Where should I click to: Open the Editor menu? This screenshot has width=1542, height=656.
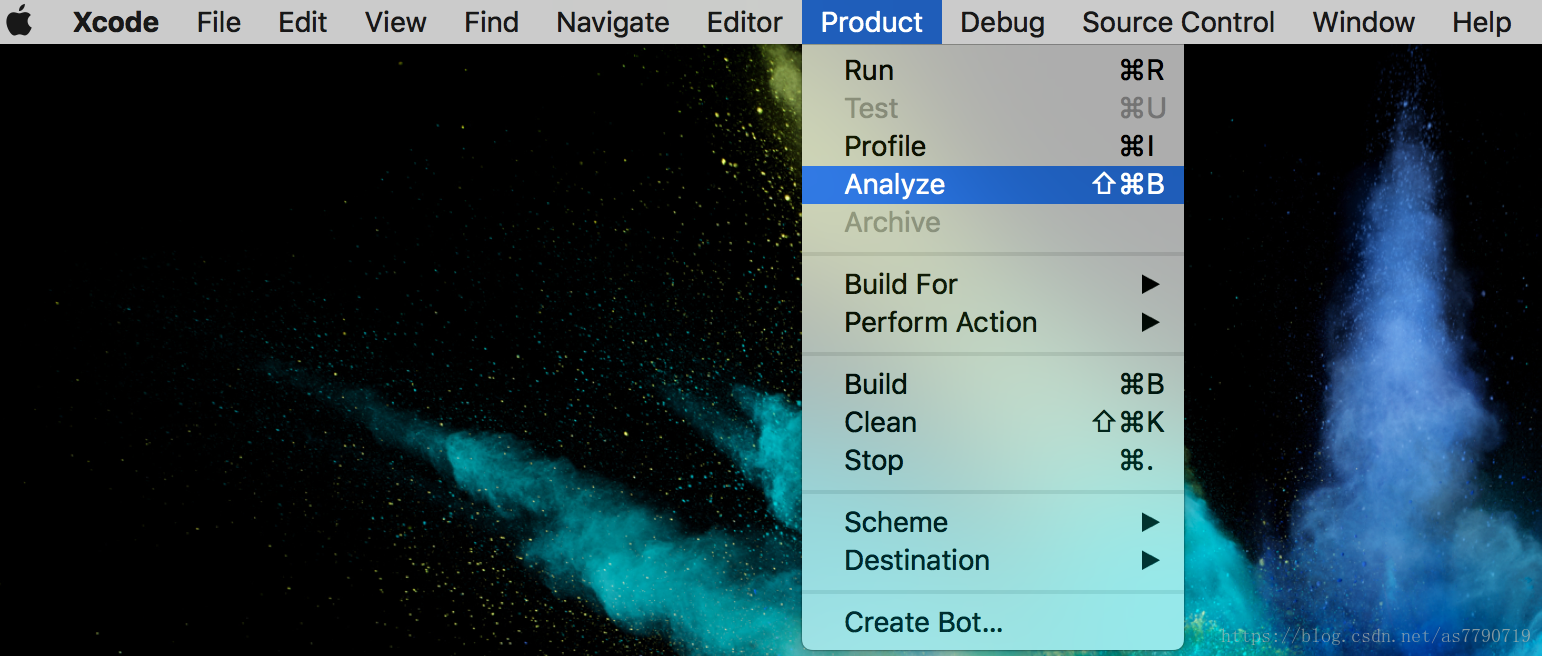(745, 22)
